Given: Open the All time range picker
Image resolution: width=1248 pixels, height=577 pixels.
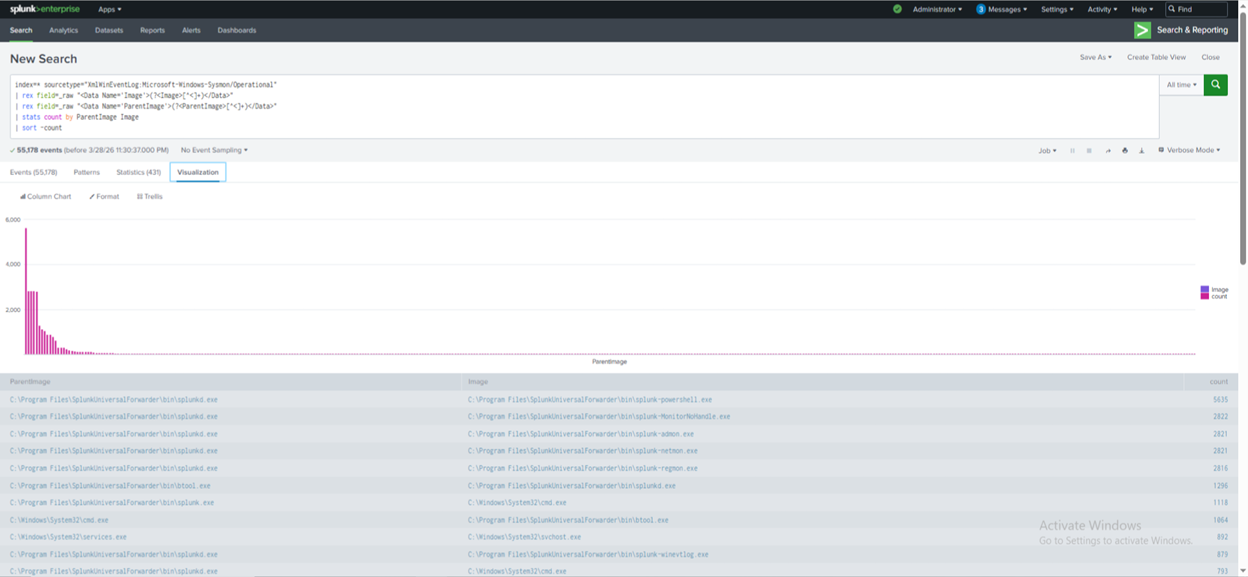Looking at the screenshot, I should 1181,85.
